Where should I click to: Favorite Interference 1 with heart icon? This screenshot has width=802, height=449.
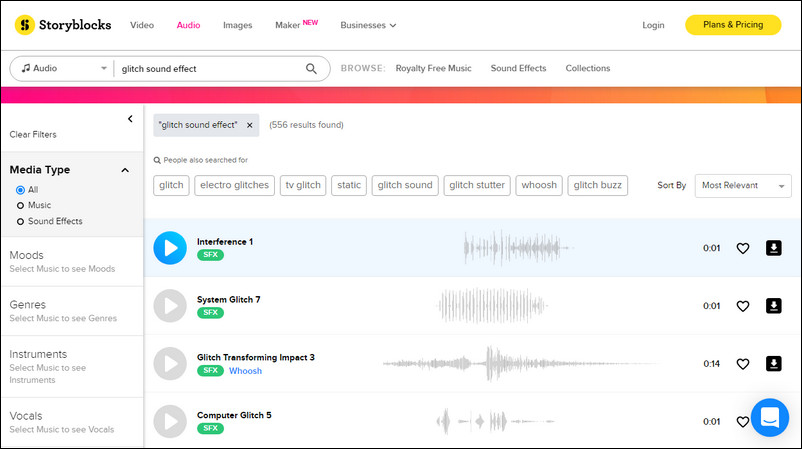743,248
